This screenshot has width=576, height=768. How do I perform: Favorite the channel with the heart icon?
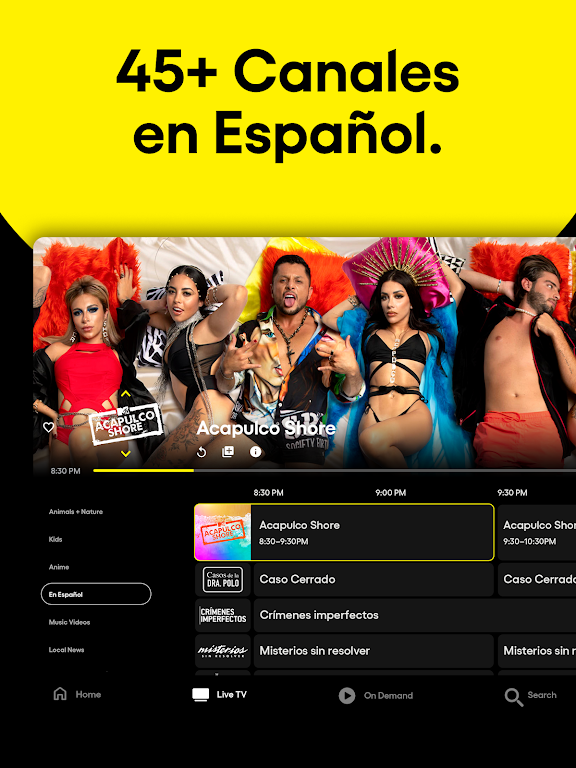[48, 427]
